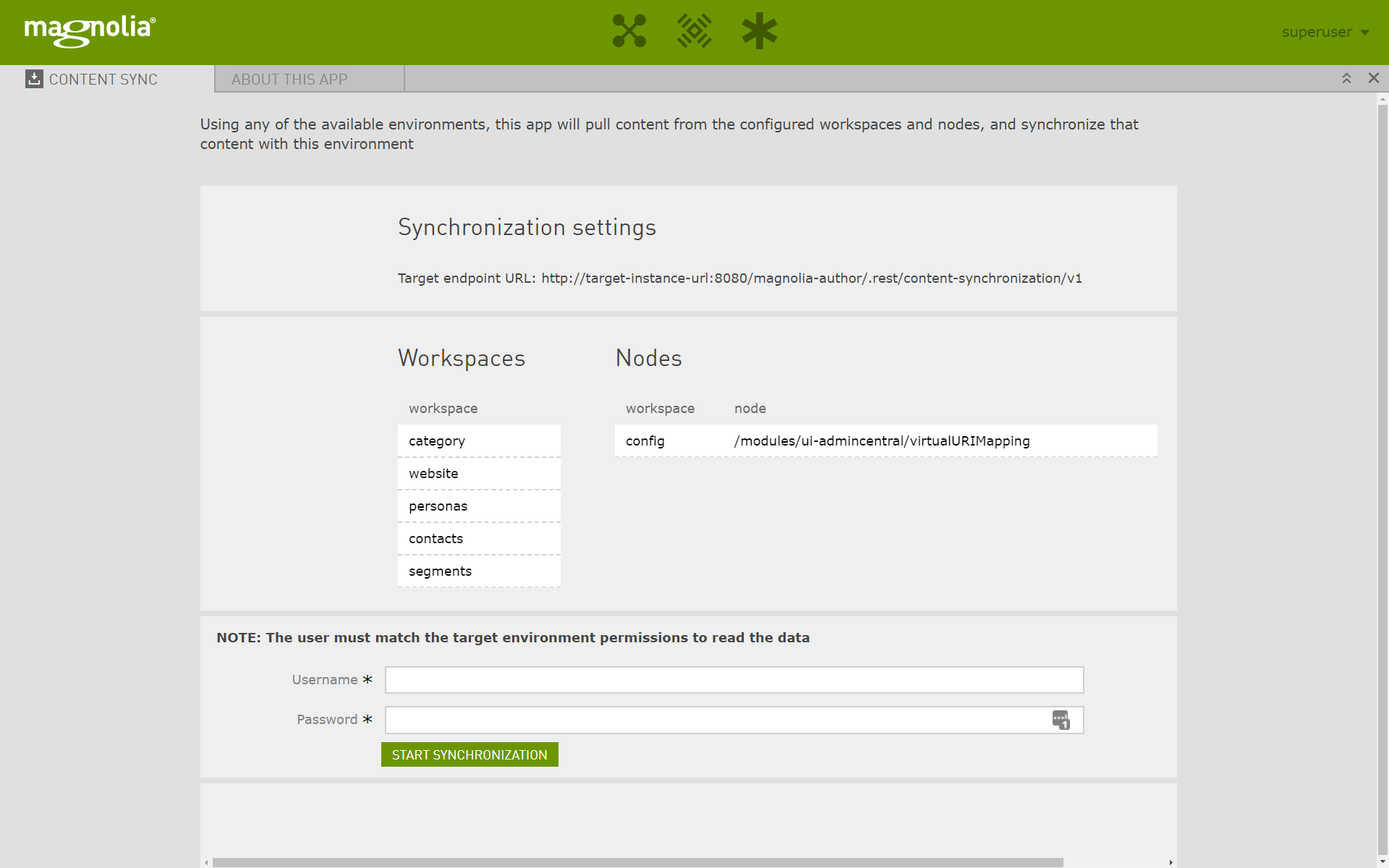
Task: Select the personas workspace entry
Action: 479,506
